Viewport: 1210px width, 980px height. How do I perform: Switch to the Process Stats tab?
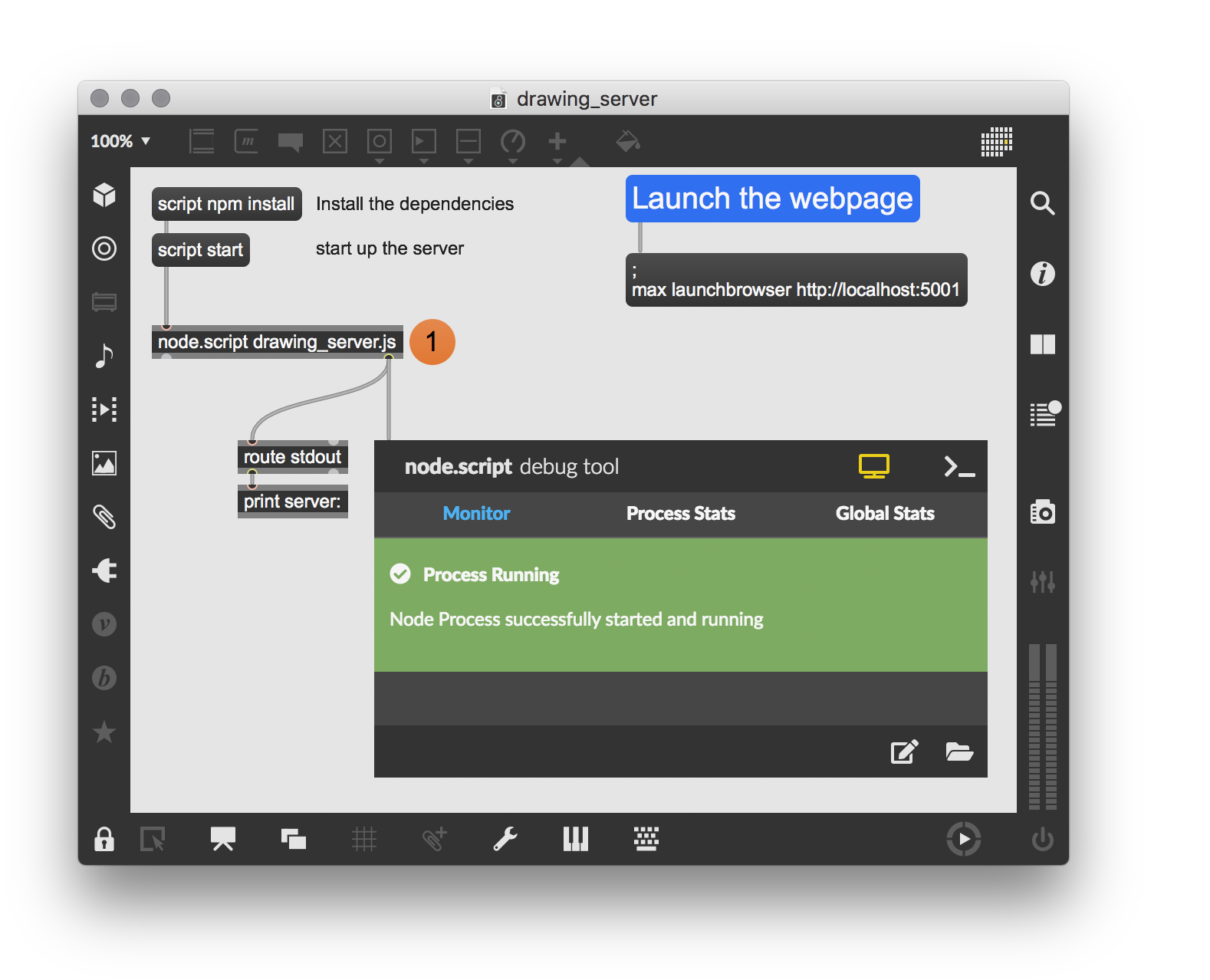[x=680, y=514]
